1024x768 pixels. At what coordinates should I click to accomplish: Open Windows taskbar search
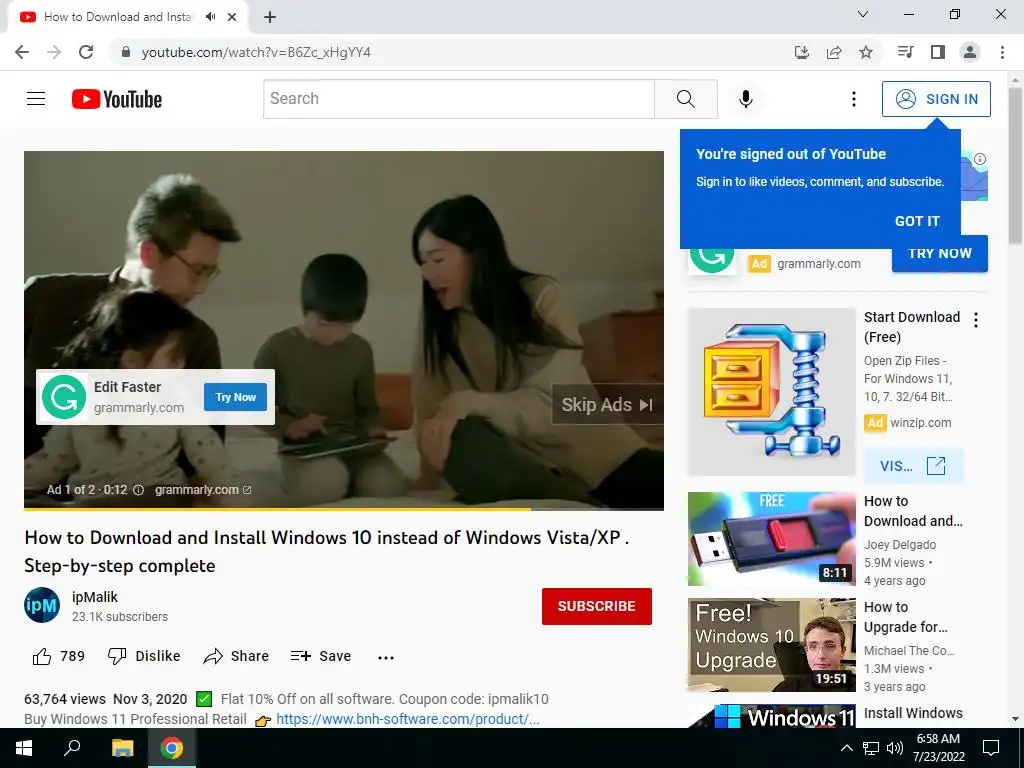tap(72, 748)
